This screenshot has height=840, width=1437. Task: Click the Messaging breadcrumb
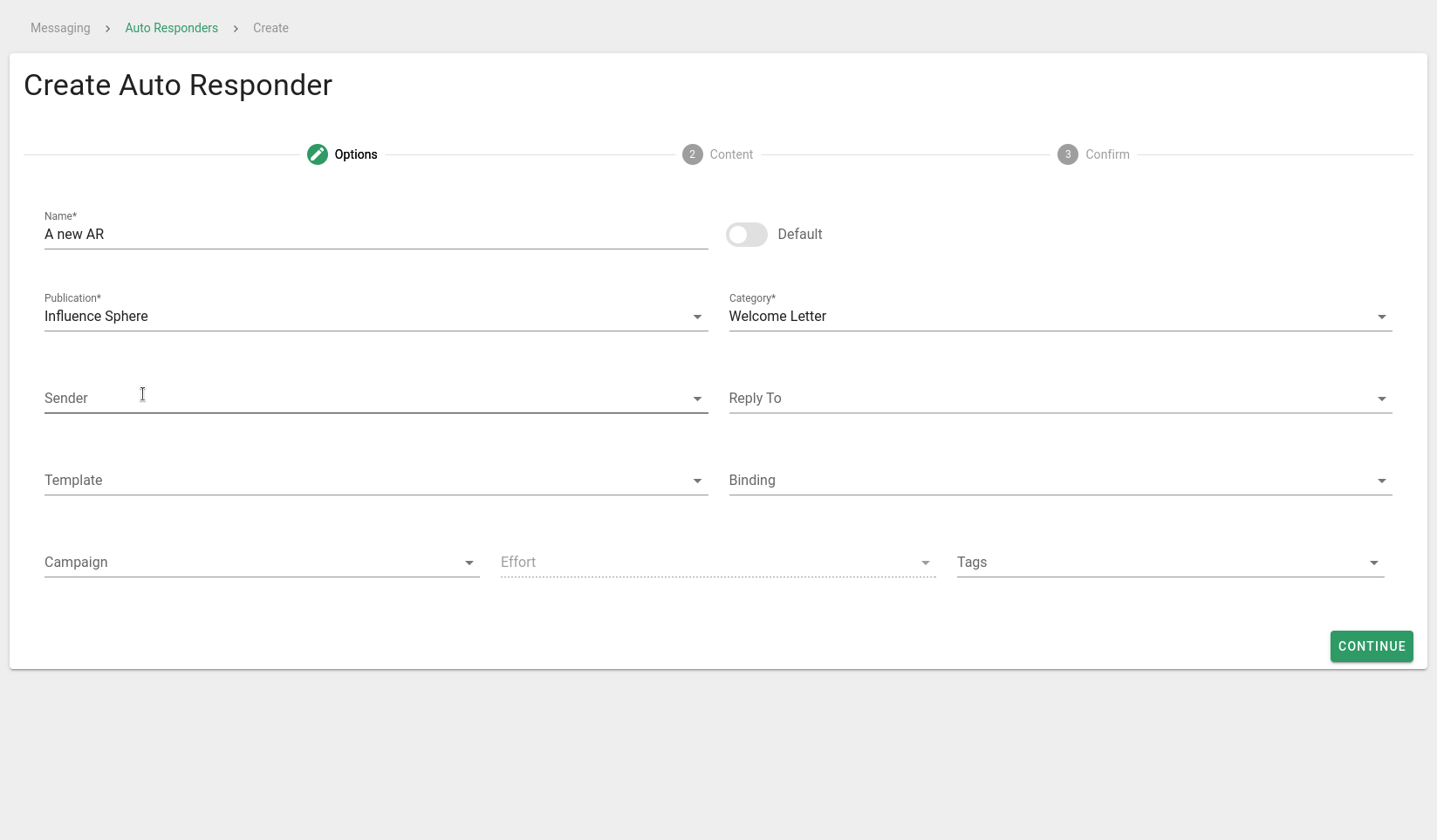coord(60,28)
